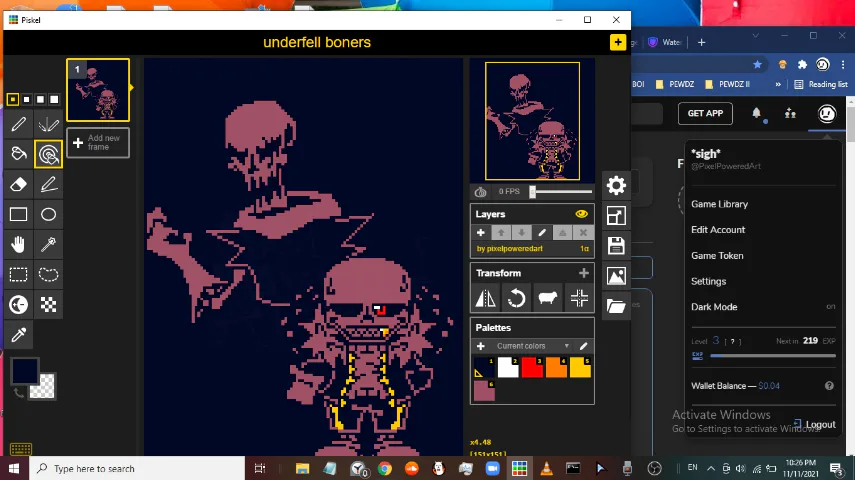Select the Lighten tool
Screen dimensions: 855x480
pyautogui.click(x=19, y=304)
